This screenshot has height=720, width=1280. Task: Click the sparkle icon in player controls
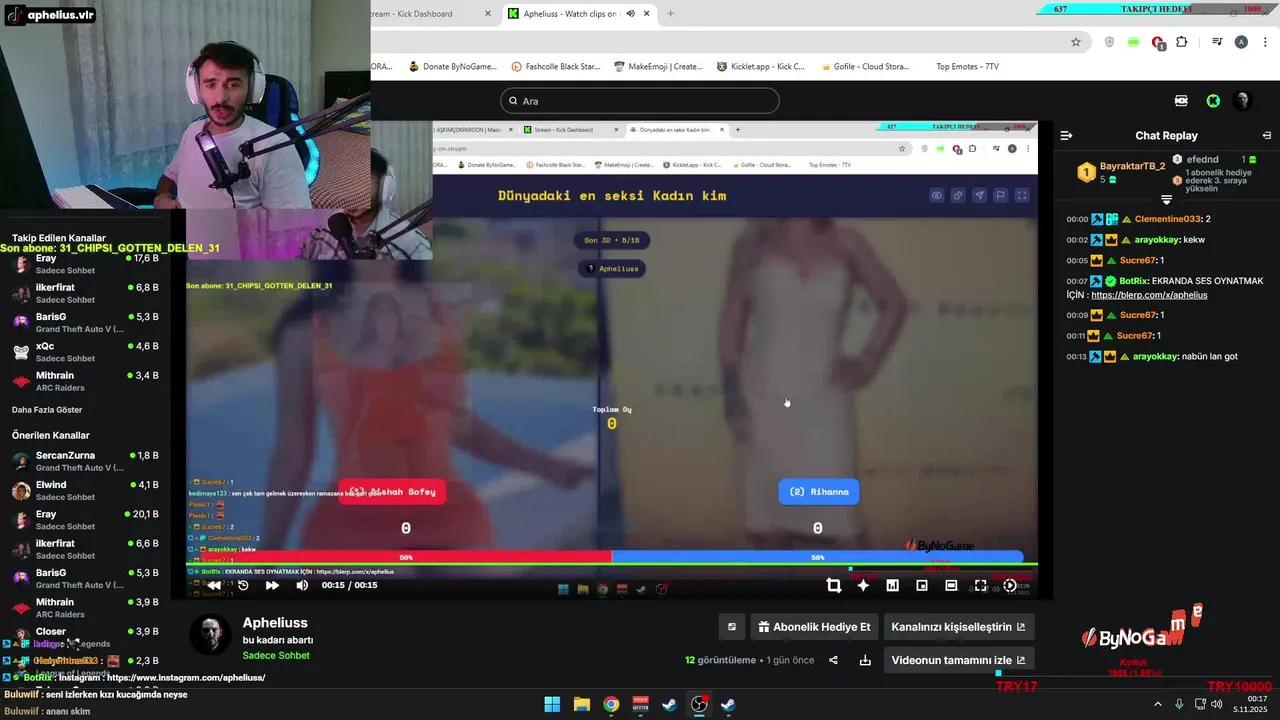point(863,586)
